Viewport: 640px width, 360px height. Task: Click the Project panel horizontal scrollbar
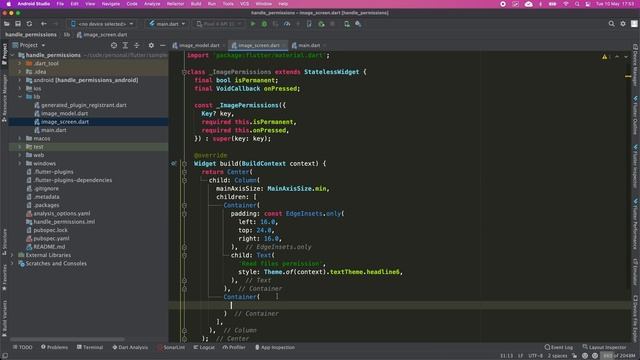tap(67, 339)
